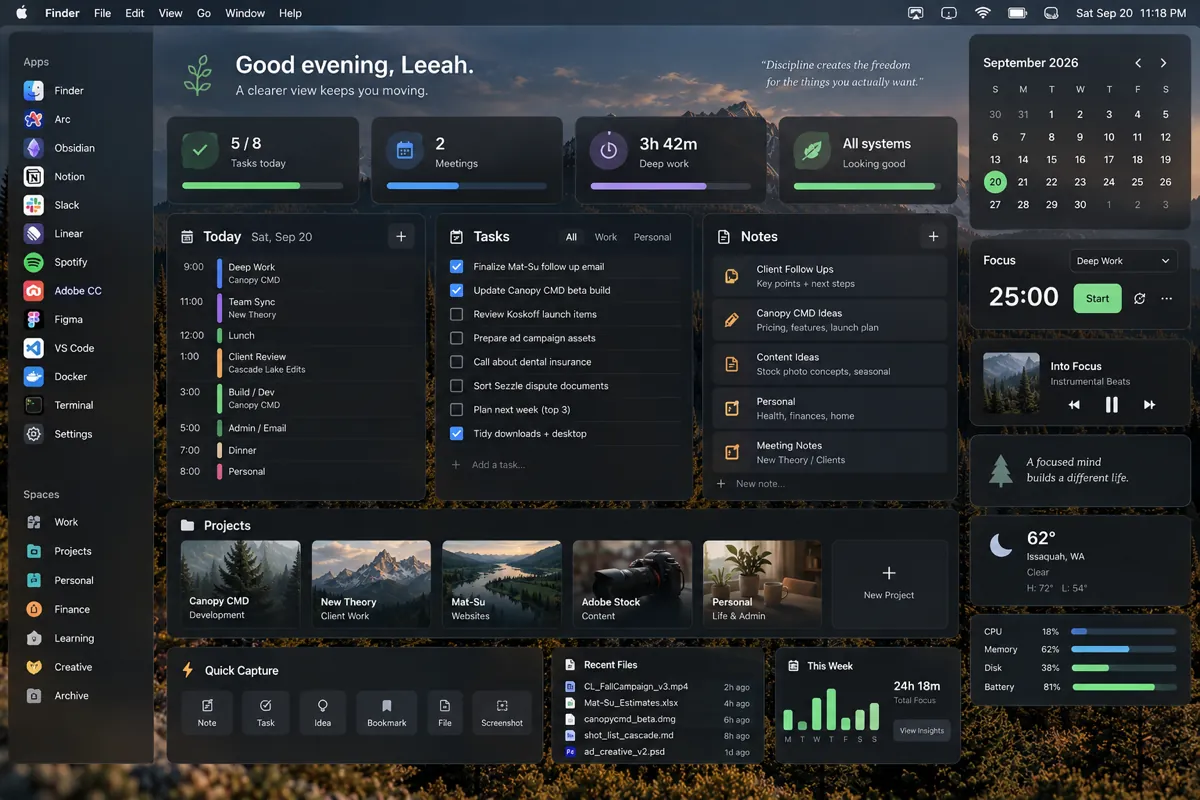Viewport: 1200px width, 800px height.
Task: Open Focus timer more options ellipsis
Action: coord(1166,298)
